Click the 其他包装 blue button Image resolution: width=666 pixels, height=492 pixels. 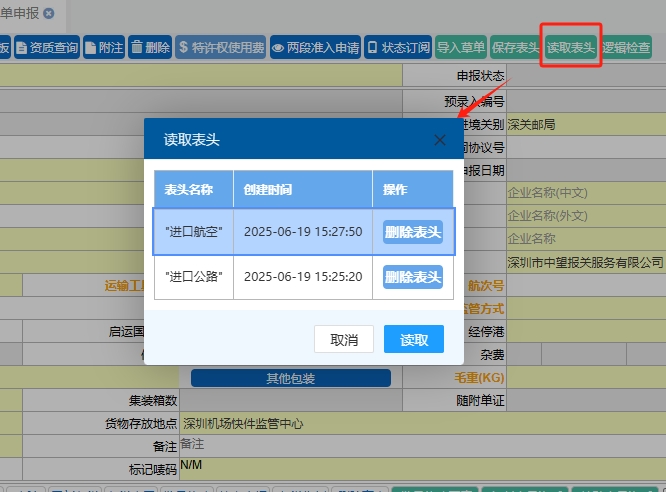[290, 378]
